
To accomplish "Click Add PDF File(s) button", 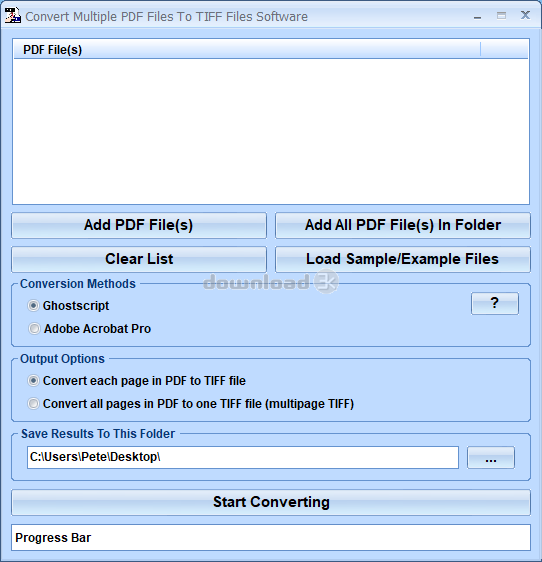I will pyautogui.click(x=139, y=225).
